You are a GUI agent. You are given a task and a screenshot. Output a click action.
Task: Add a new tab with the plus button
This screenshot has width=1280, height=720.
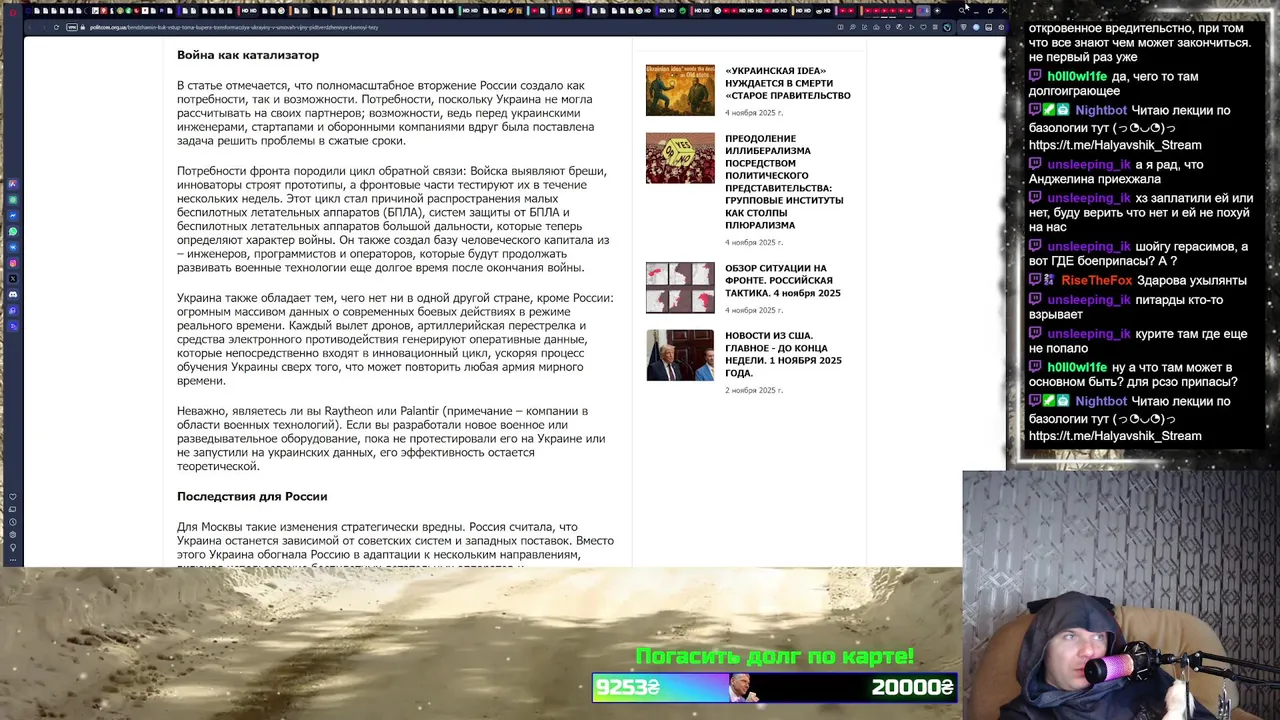(937, 10)
